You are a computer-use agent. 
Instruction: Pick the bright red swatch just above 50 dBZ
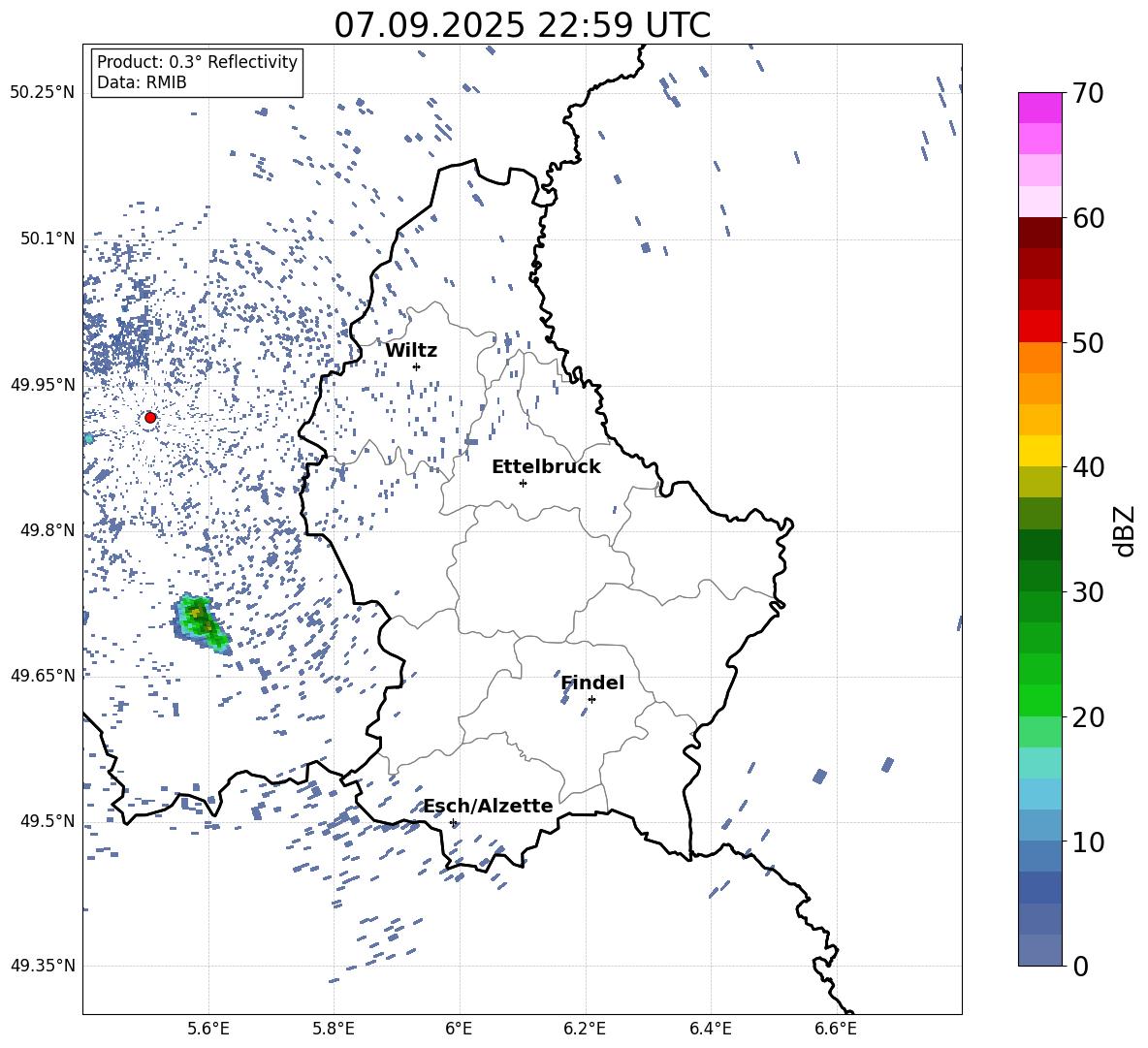[1039, 327]
